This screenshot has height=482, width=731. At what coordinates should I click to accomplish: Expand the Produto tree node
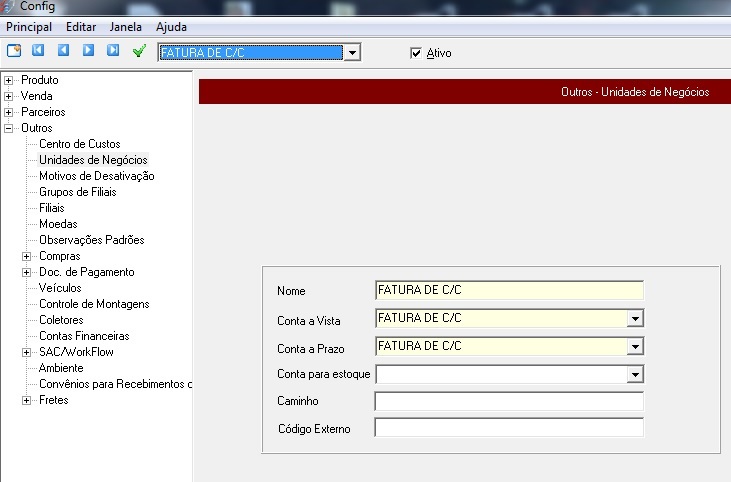9,80
